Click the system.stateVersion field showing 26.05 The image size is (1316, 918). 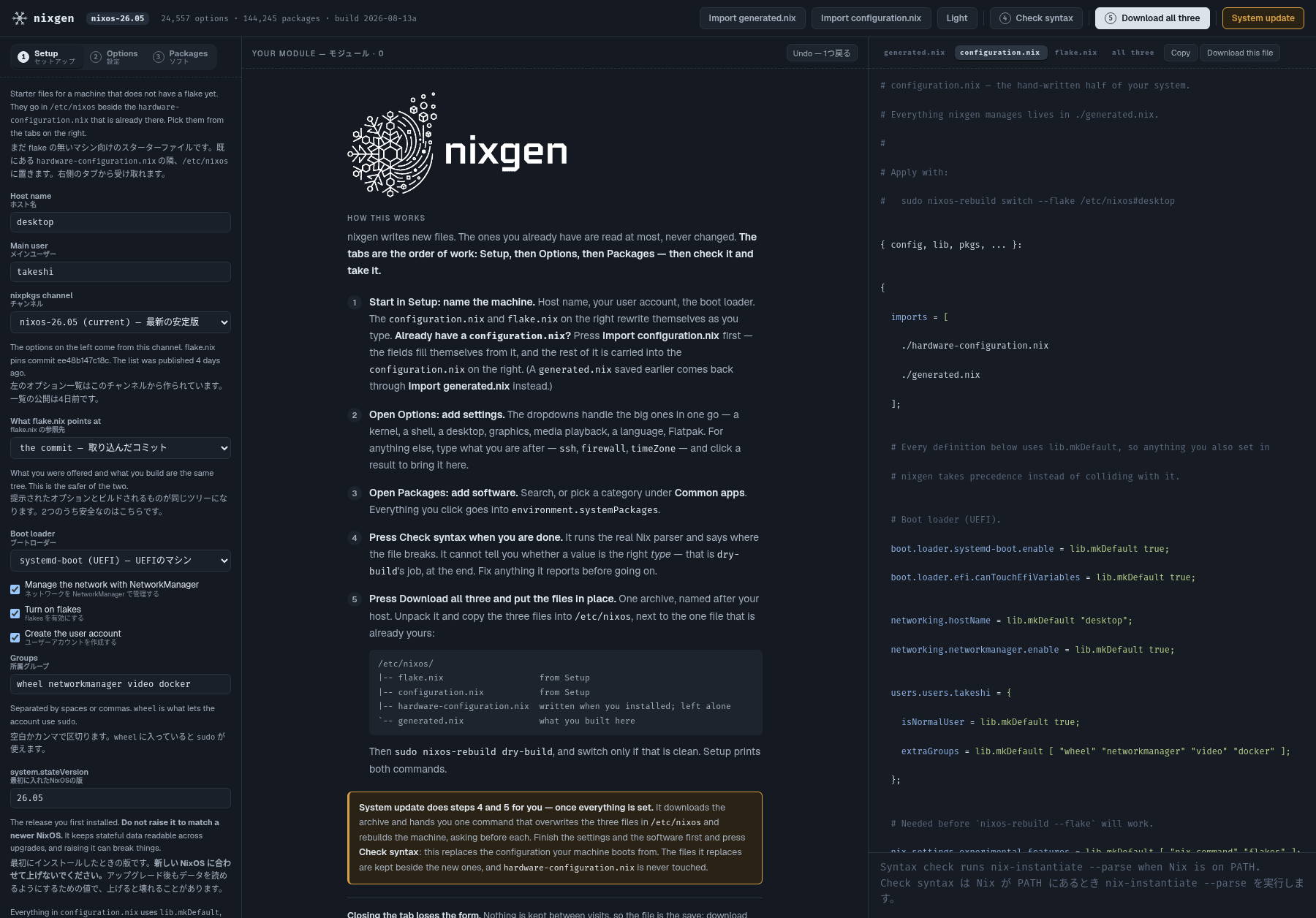pos(121,798)
